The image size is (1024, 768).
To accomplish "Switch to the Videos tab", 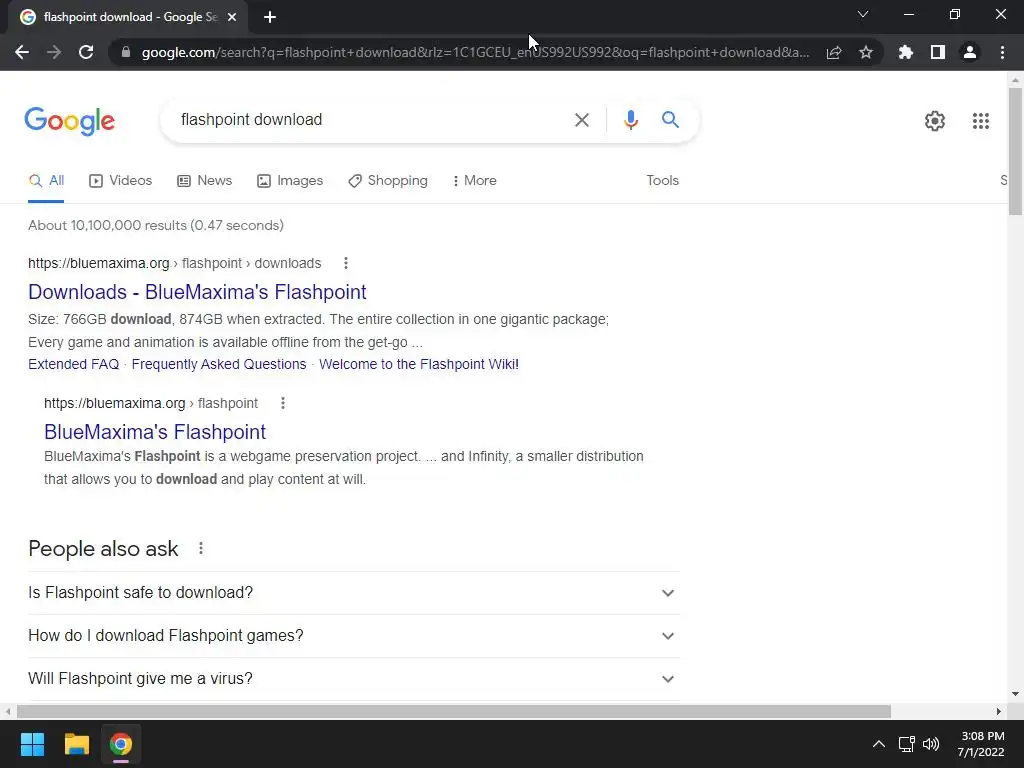I will tap(120, 180).
